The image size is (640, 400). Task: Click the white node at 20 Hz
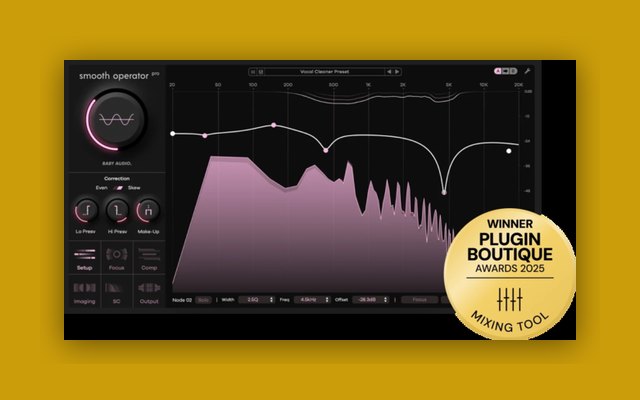(x=173, y=133)
